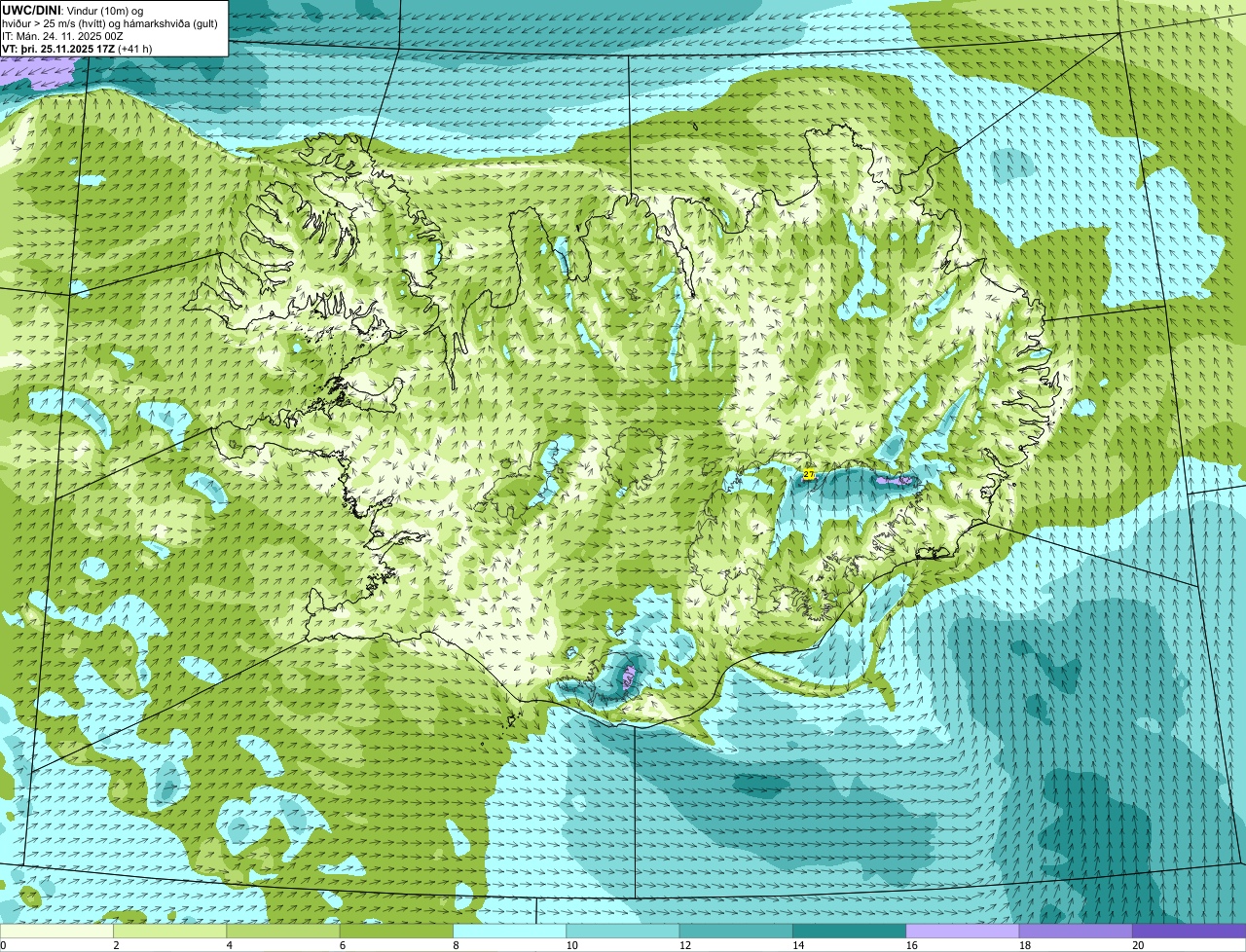The width and height of the screenshot is (1246, 952).
Task: Click the 'hviður > 25 m/s (hvítt)' line
Action: [55, 24]
